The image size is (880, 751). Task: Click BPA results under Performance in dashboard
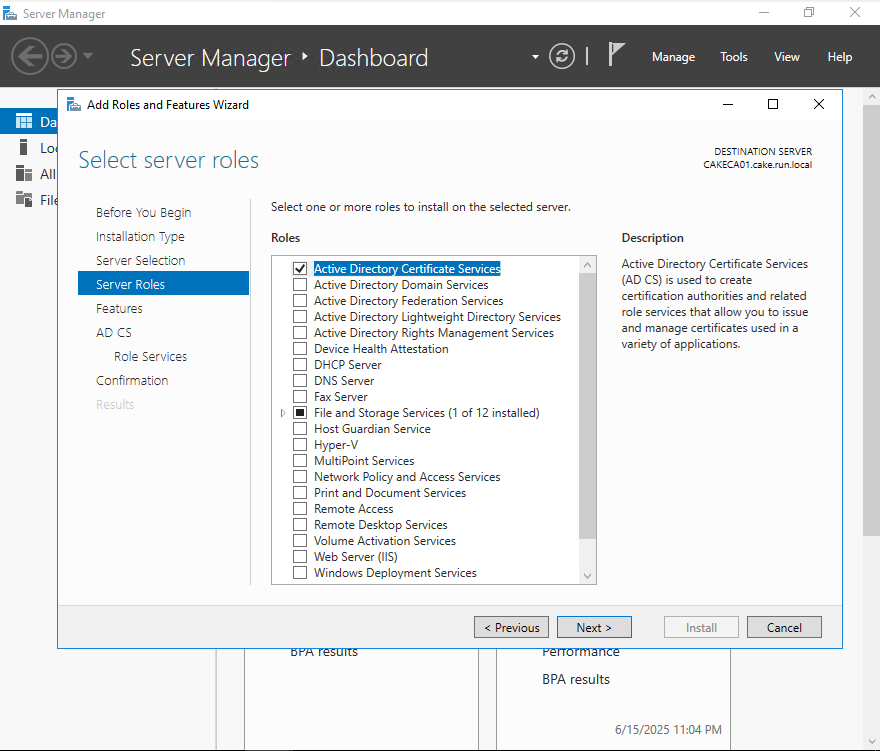pos(576,679)
